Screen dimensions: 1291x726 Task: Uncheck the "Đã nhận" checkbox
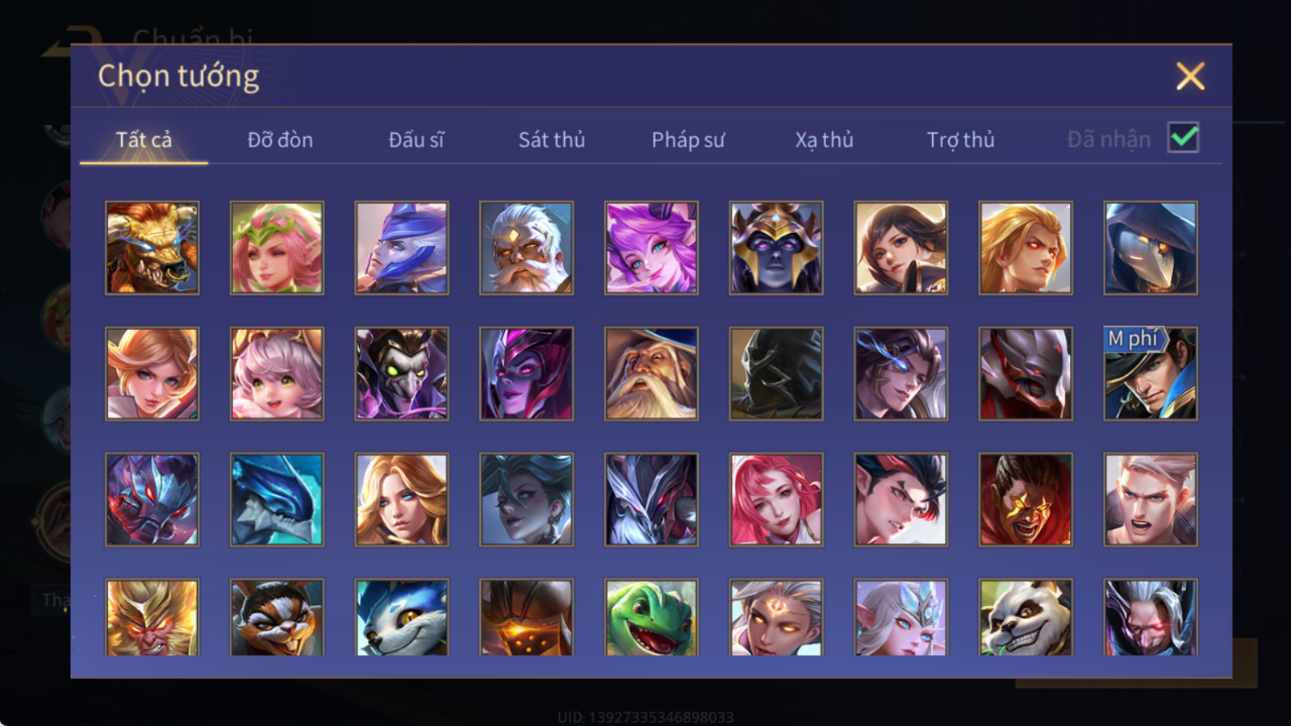[x=1183, y=138]
